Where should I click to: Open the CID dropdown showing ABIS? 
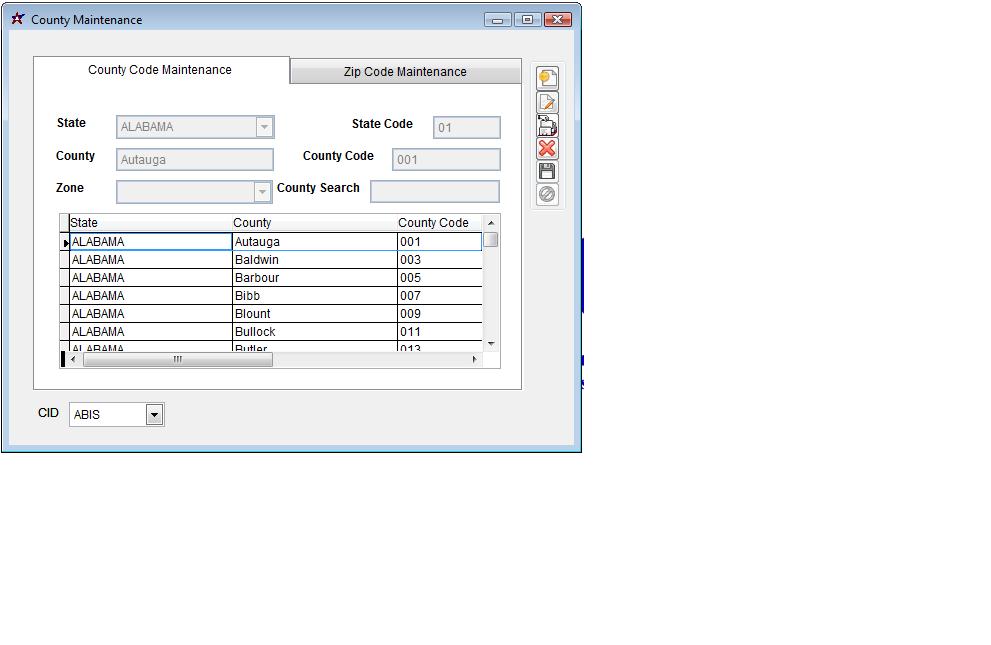(154, 414)
